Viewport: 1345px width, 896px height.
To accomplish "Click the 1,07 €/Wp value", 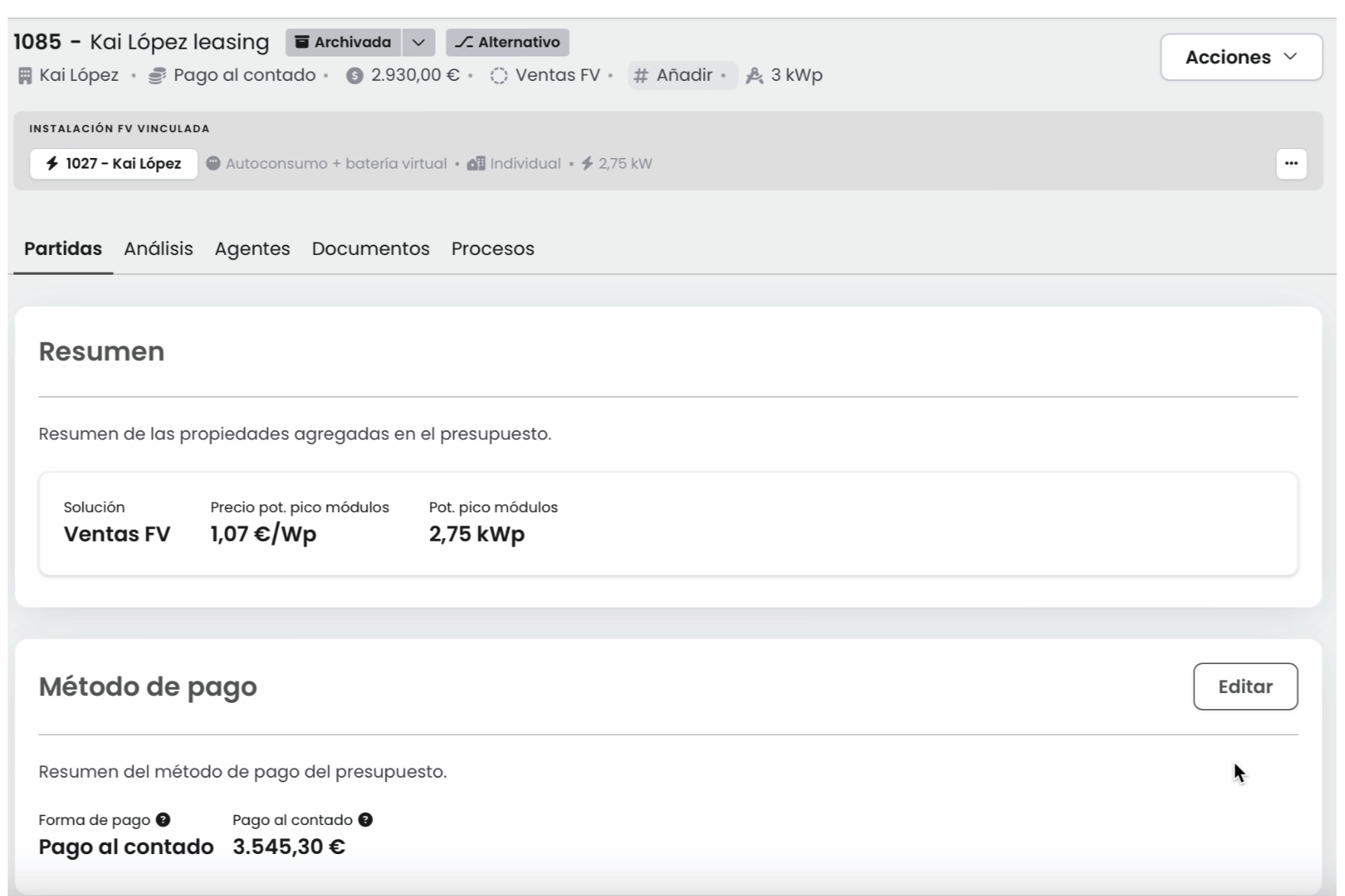I will [263, 534].
